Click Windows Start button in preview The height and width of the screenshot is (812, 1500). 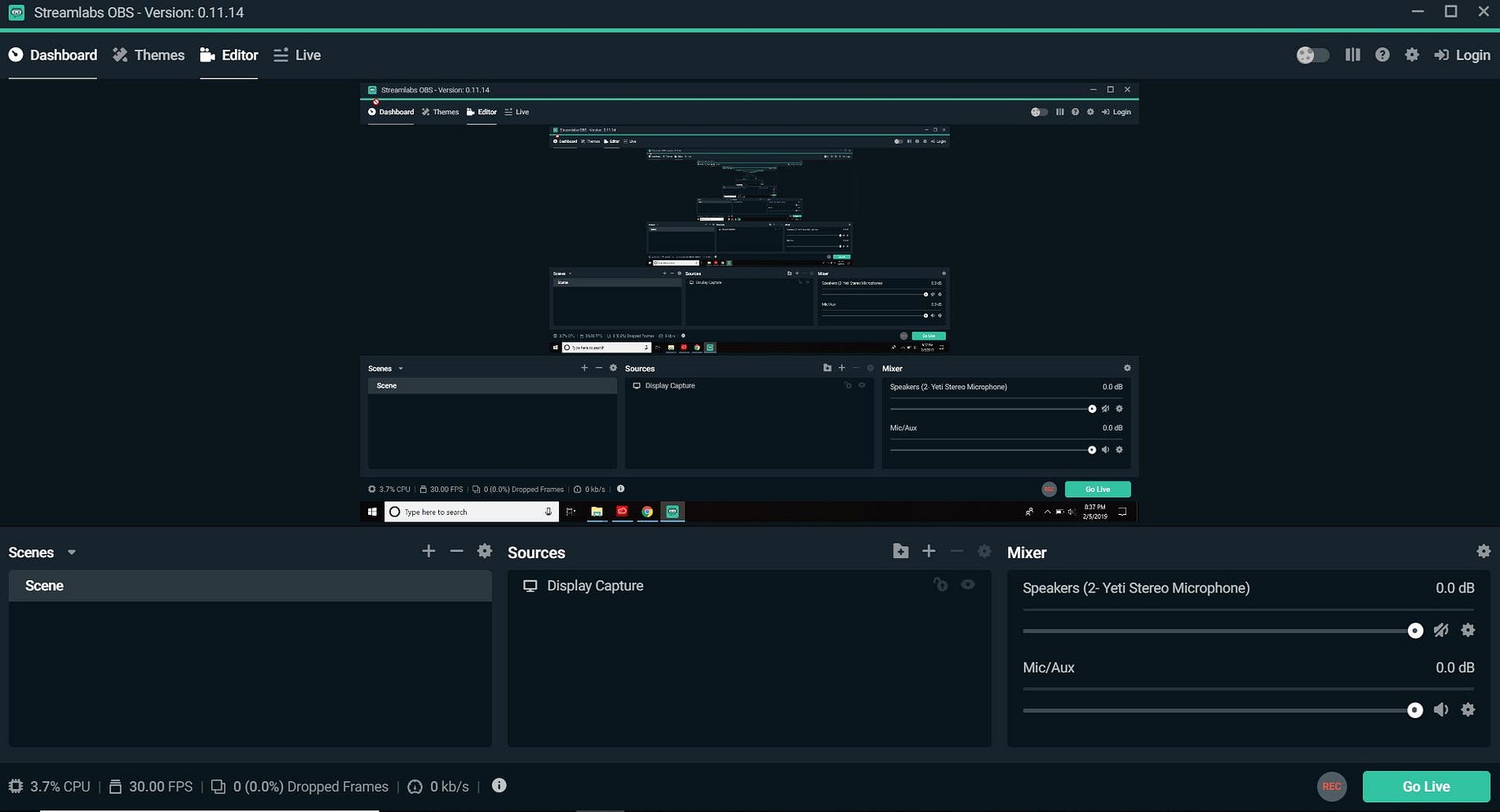(x=372, y=512)
